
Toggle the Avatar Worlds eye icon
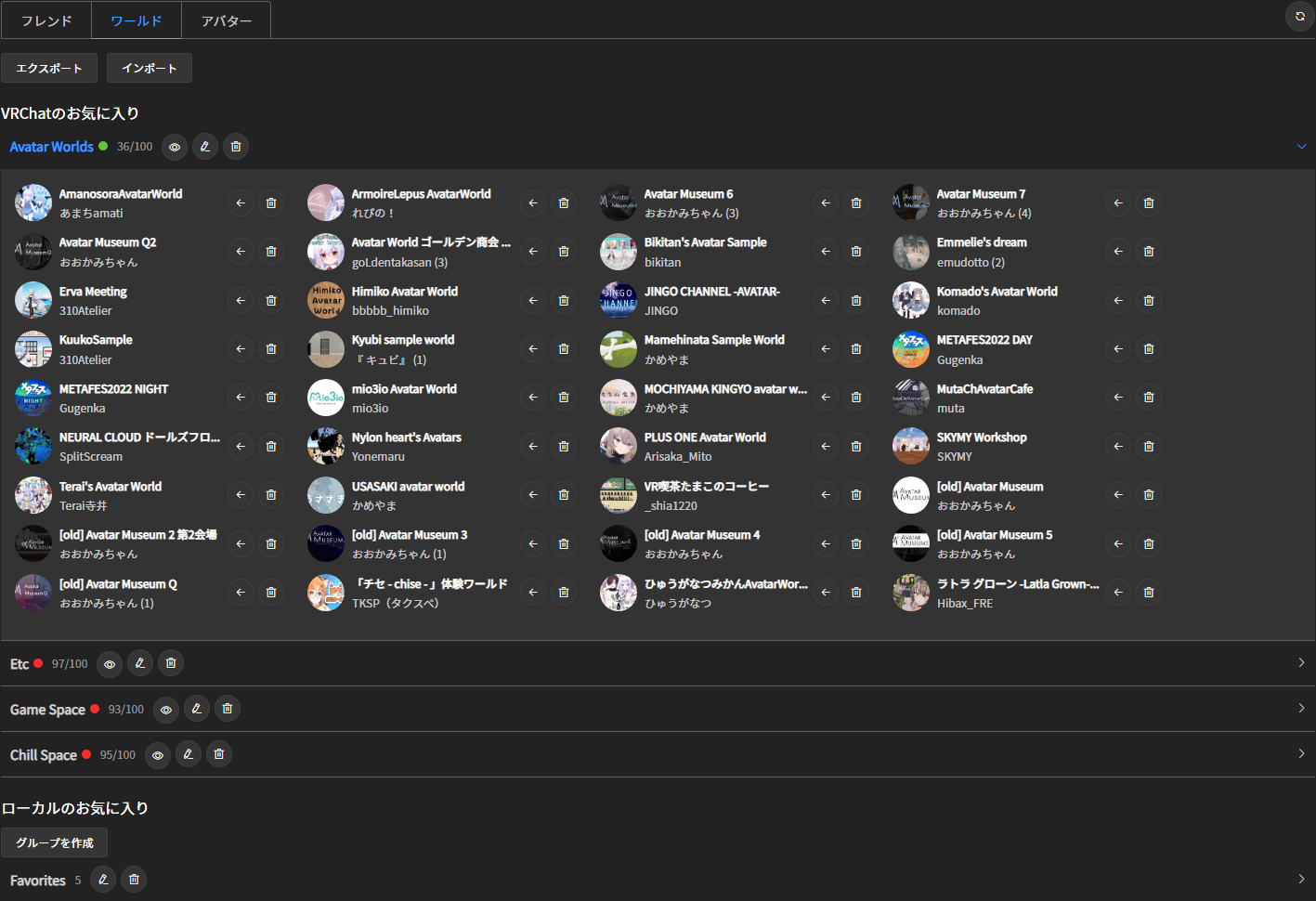point(174,146)
